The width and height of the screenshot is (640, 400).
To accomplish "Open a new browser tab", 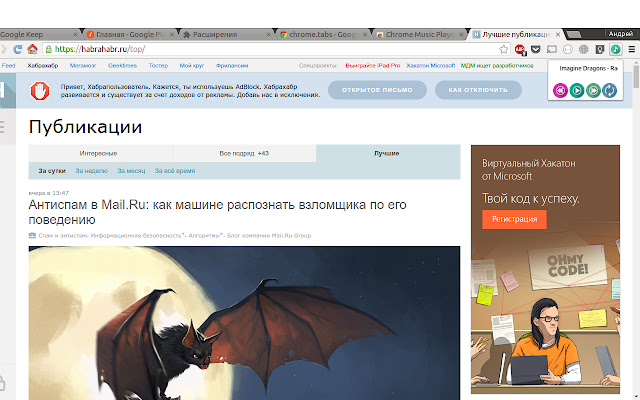I will point(574,35).
